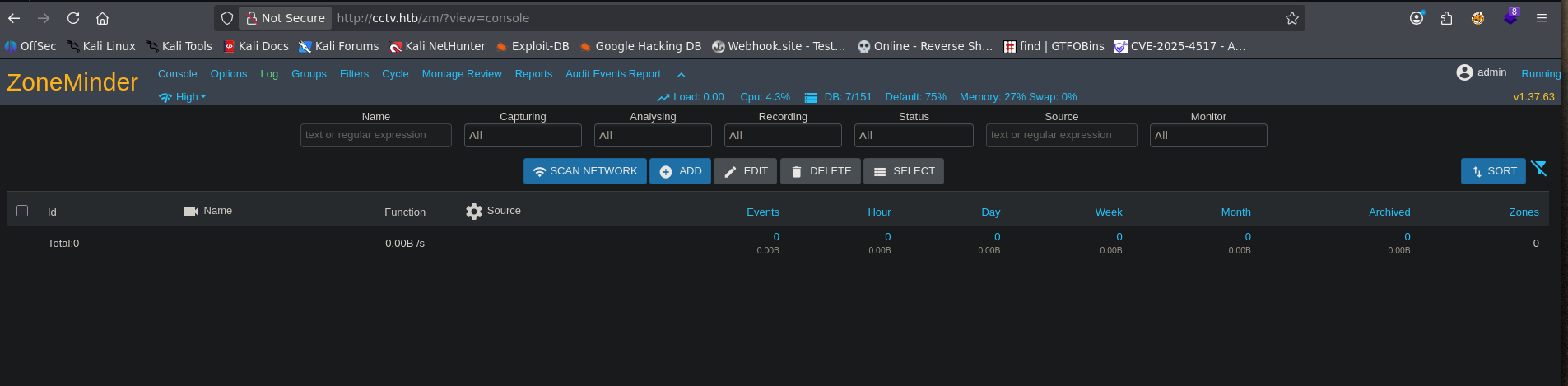Image resolution: width=1568 pixels, height=386 pixels.
Task: Open the Status filter dropdown
Action: [x=914, y=135]
